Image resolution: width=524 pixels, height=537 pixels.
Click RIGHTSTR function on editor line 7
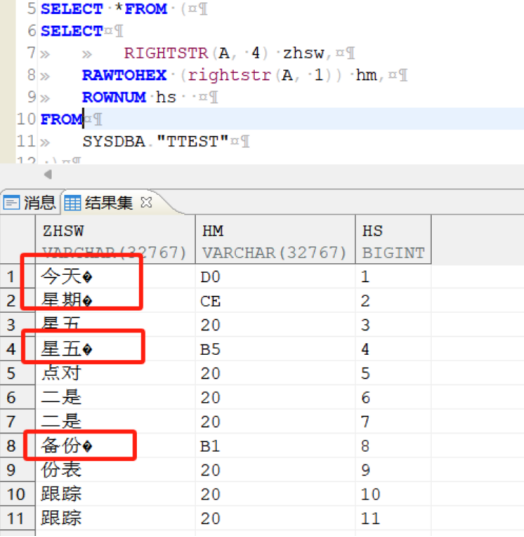(x=166, y=53)
